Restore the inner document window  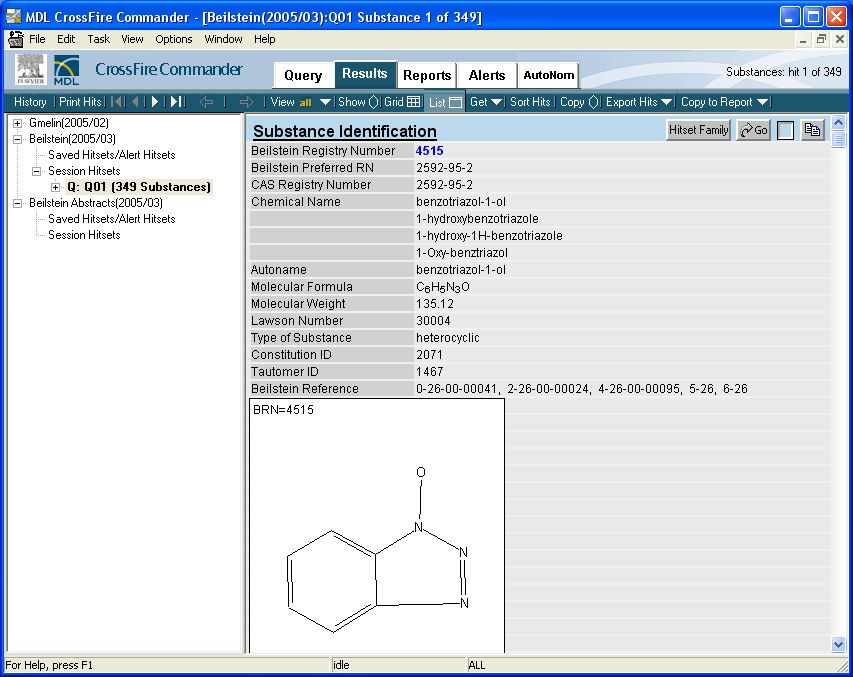click(821, 39)
